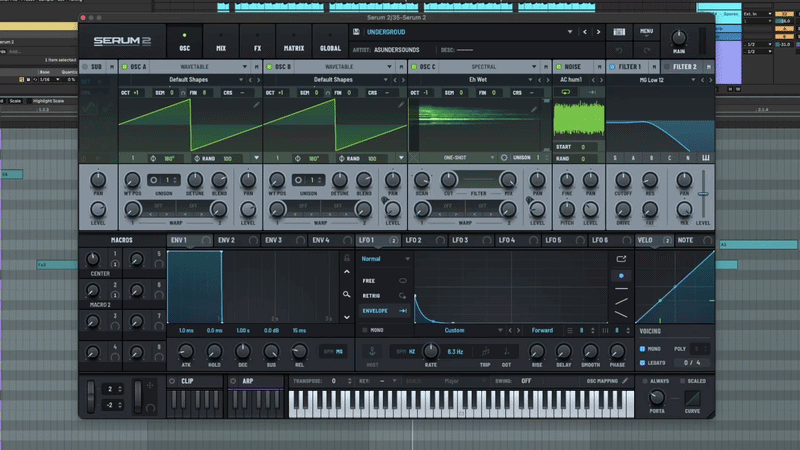
Task: Click the save preset disk icon
Action: [356, 32]
